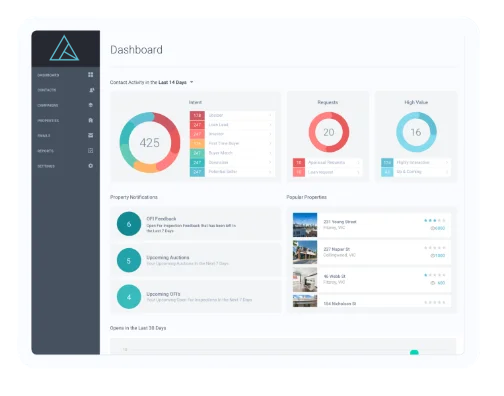Select the Downsizer intent label
The image size is (504, 396).
tap(218, 162)
